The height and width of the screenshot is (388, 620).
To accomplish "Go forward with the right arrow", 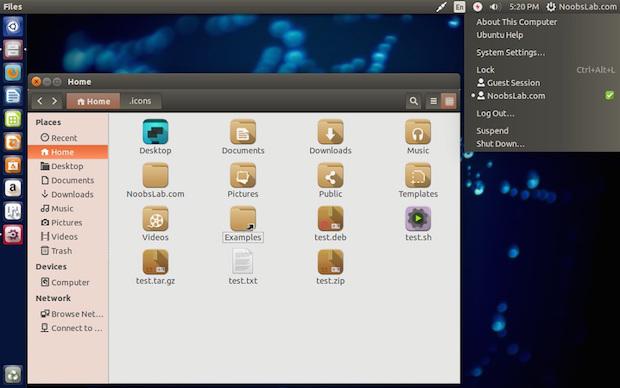I will (55, 101).
